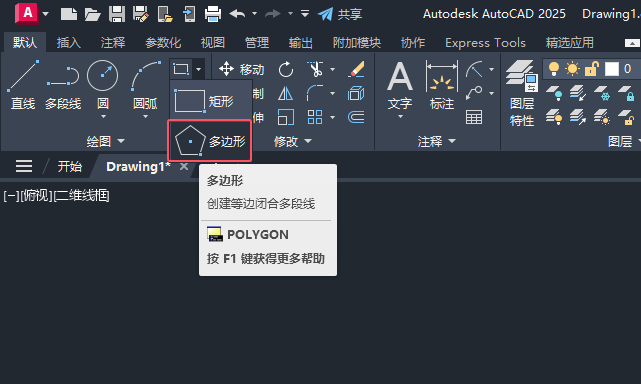Select the 圆弧 (Arc) tool
This screenshot has height=384, width=641.
click(x=146, y=85)
